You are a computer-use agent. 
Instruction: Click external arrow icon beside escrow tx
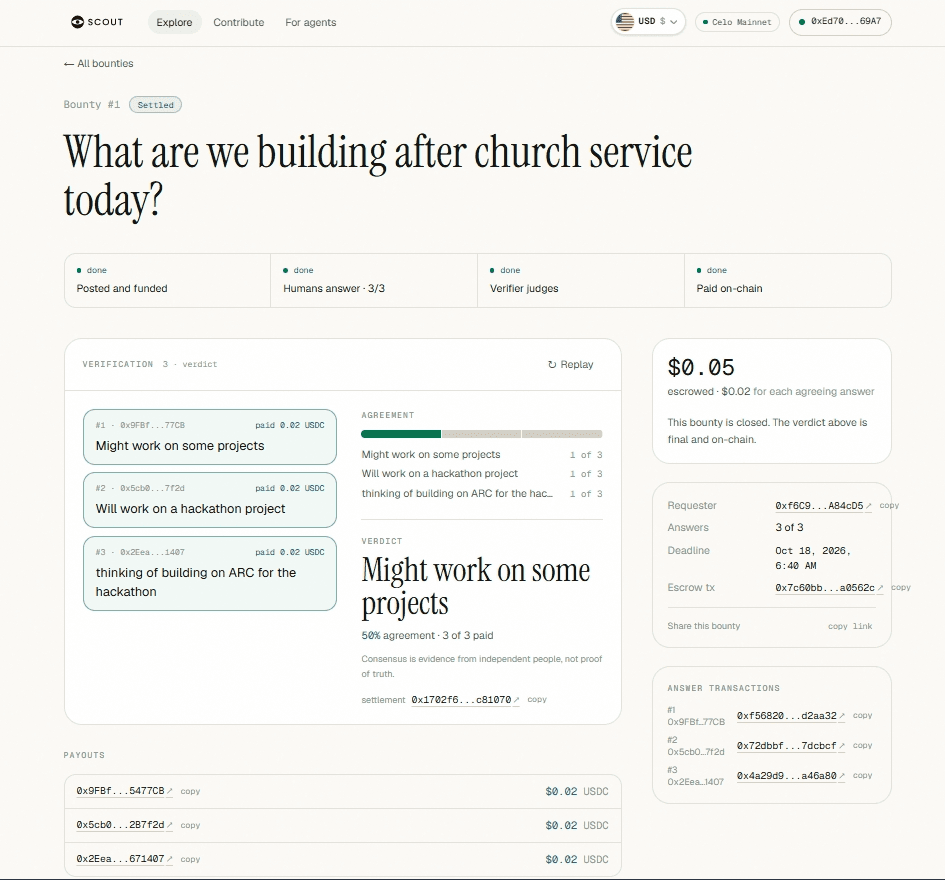click(x=880, y=588)
